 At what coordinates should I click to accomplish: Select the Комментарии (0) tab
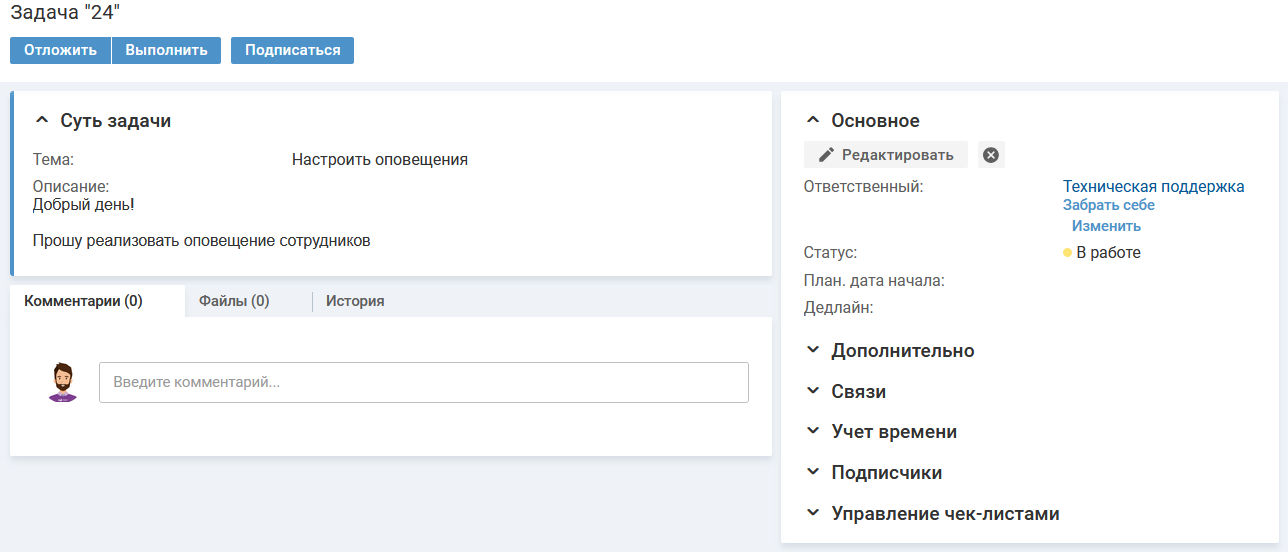(84, 301)
